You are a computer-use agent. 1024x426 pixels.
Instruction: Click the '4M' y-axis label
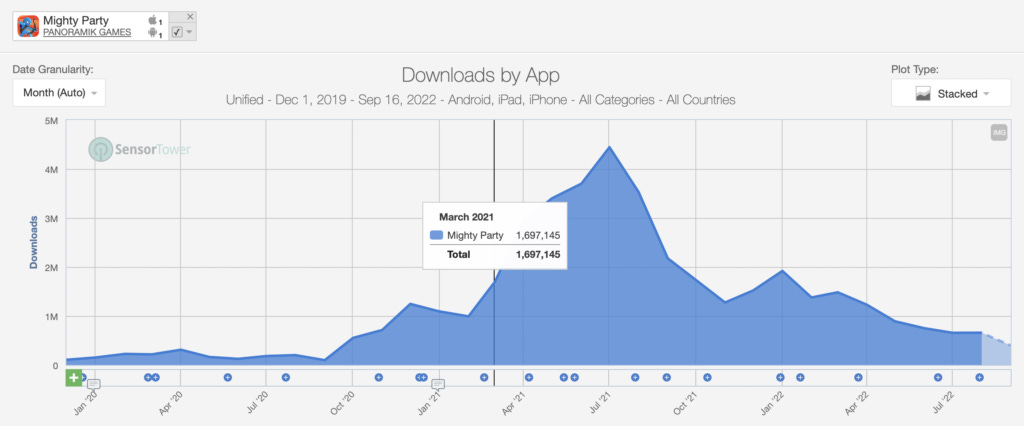52,170
